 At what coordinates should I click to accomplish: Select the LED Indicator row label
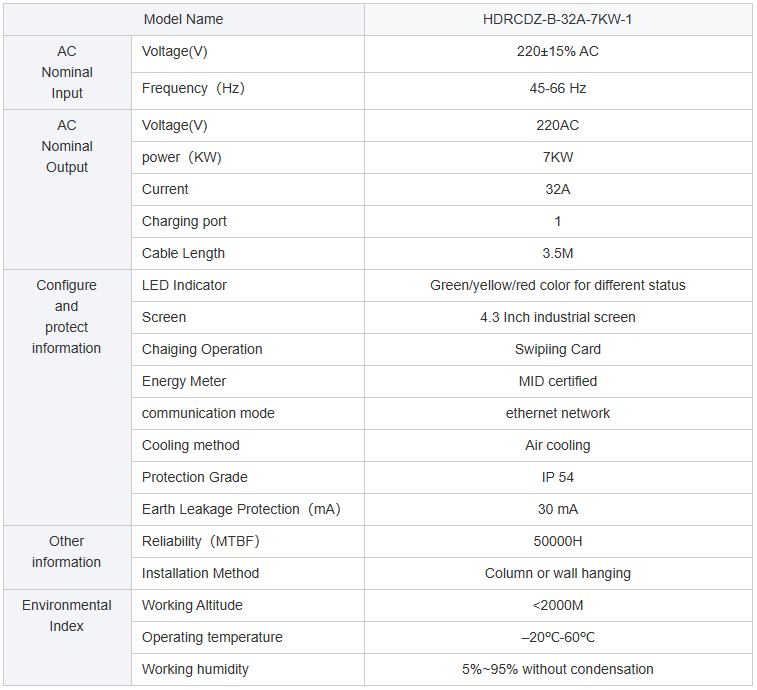(184, 285)
